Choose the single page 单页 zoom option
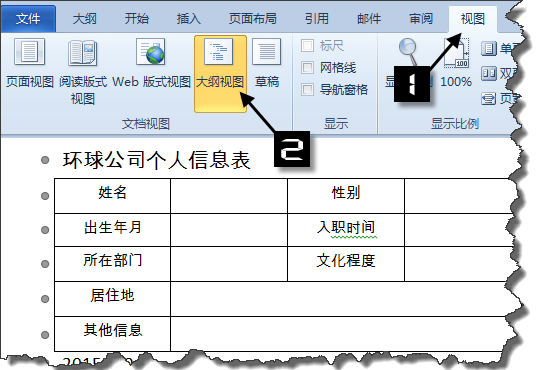 click(500, 49)
